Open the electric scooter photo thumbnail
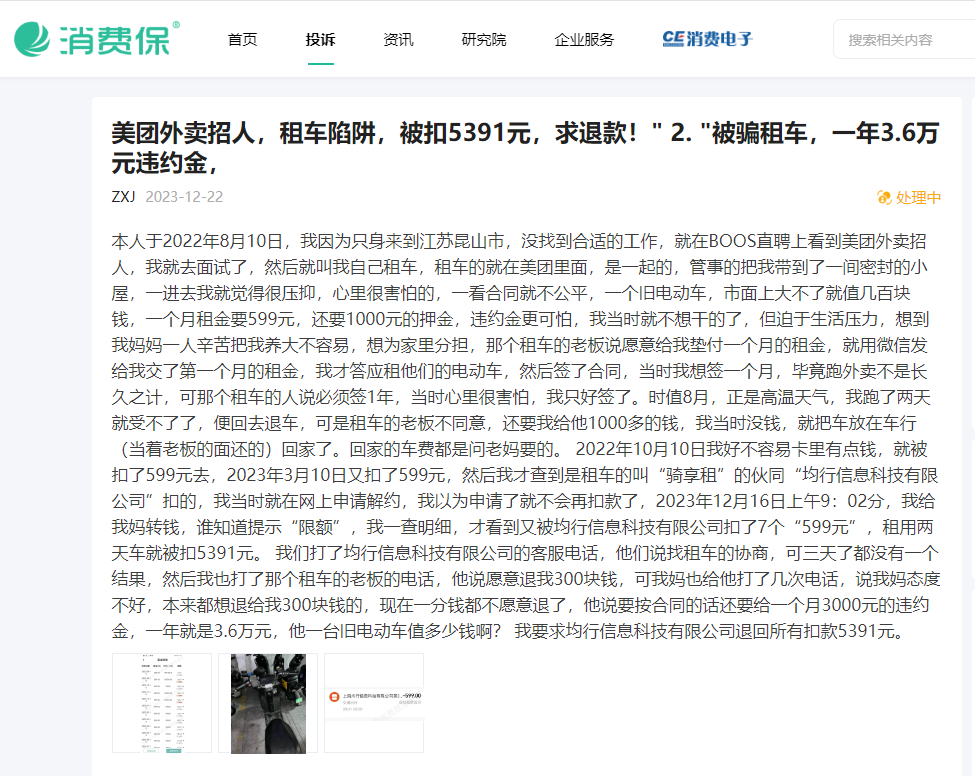This screenshot has width=975, height=776. coord(268,703)
